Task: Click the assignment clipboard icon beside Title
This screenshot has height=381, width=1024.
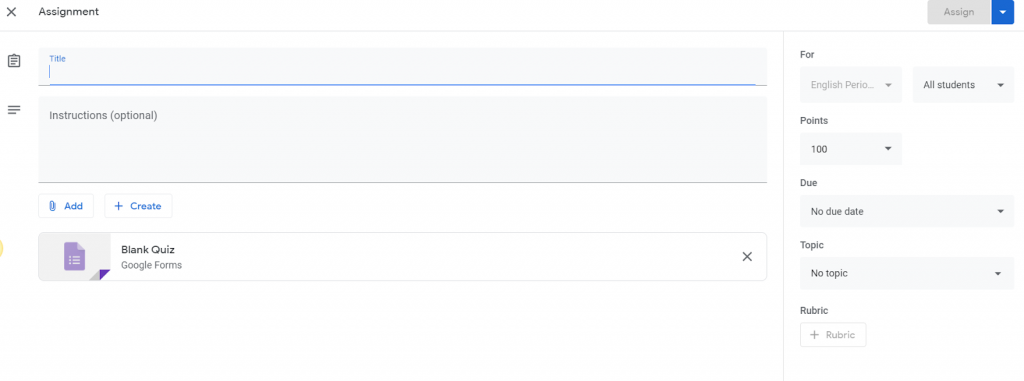Action: pos(14,61)
